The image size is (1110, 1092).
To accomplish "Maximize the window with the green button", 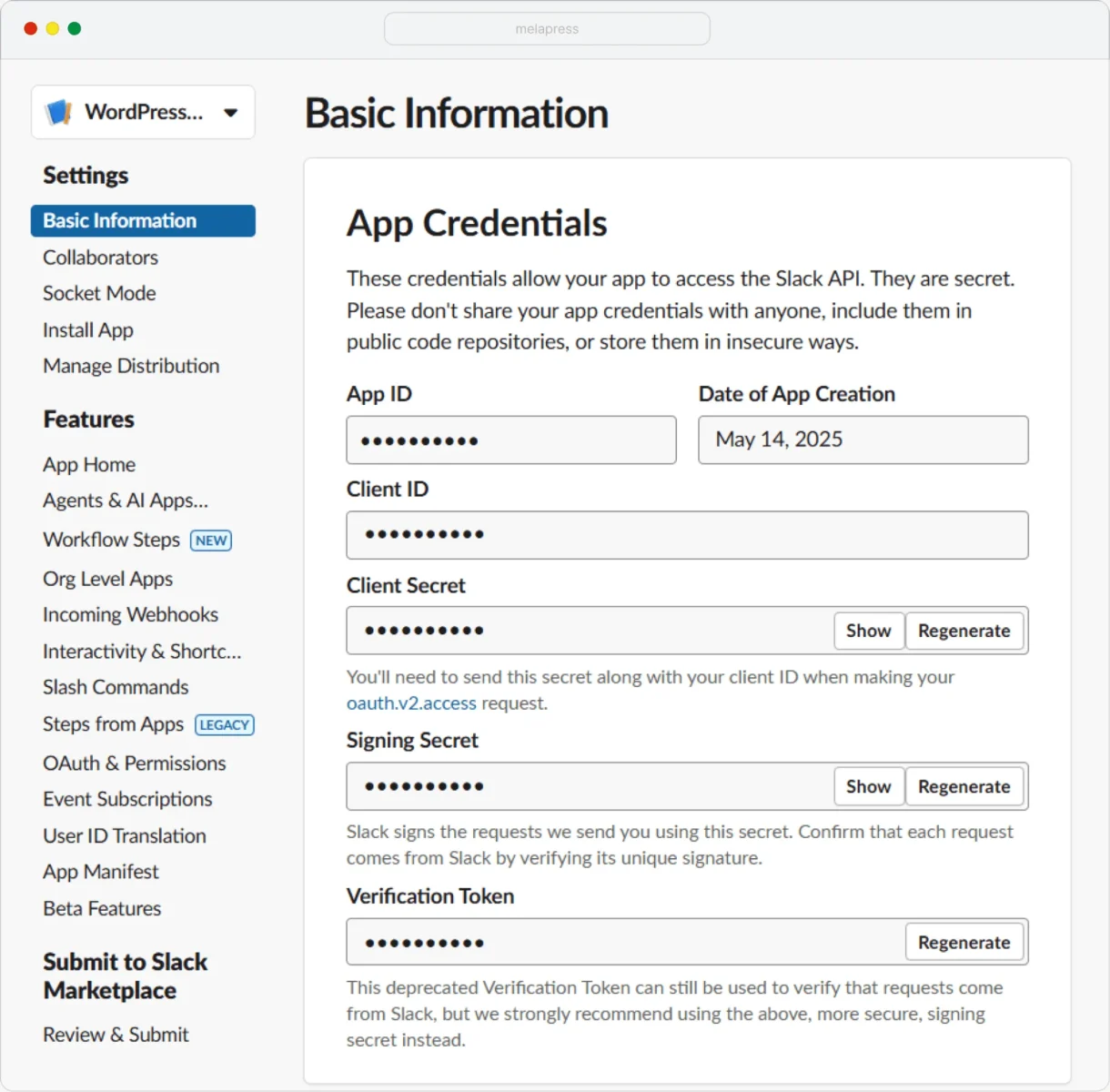I will pos(75,29).
